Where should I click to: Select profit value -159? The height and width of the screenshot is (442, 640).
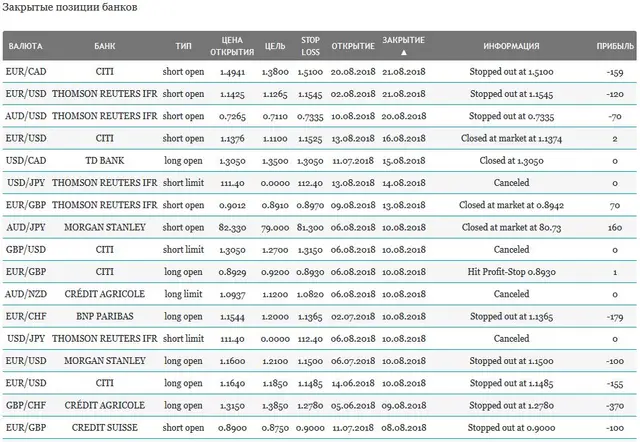coord(615,72)
